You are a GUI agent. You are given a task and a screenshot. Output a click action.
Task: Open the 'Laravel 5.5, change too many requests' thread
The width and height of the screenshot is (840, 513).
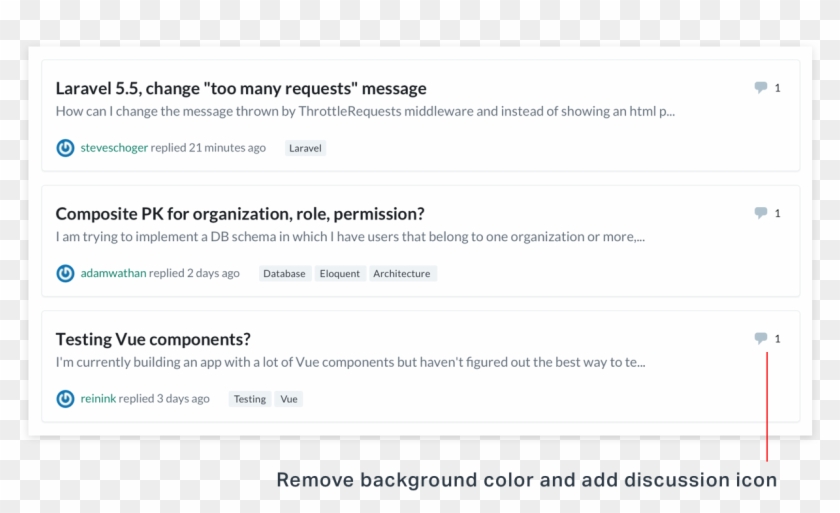click(x=240, y=88)
